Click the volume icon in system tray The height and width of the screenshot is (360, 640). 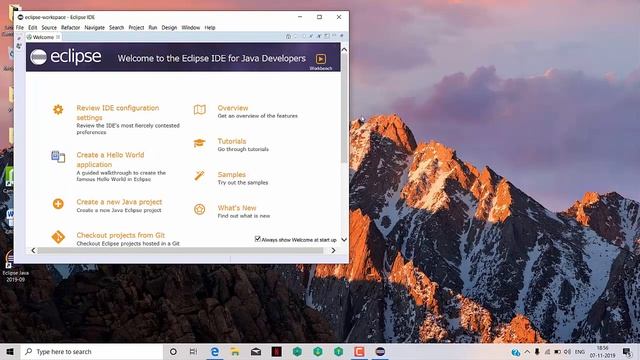point(567,351)
